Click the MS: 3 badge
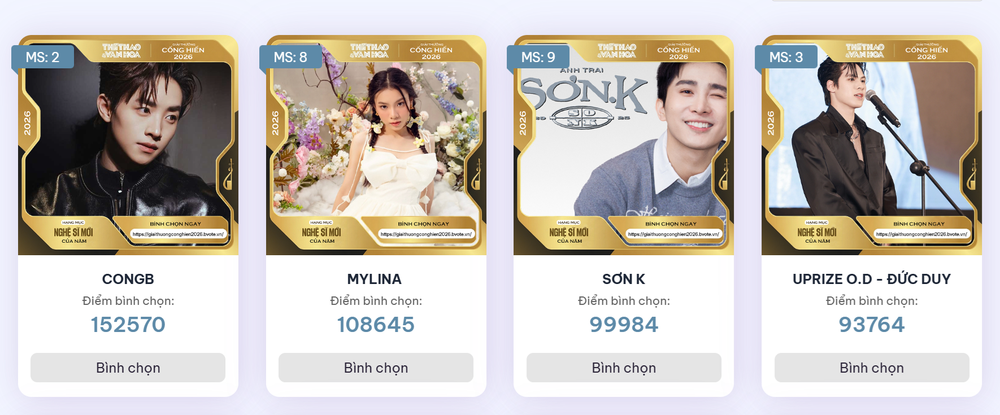Image resolution: width=1000 pixels, height=415 pixels. click(x=786, y=57)
